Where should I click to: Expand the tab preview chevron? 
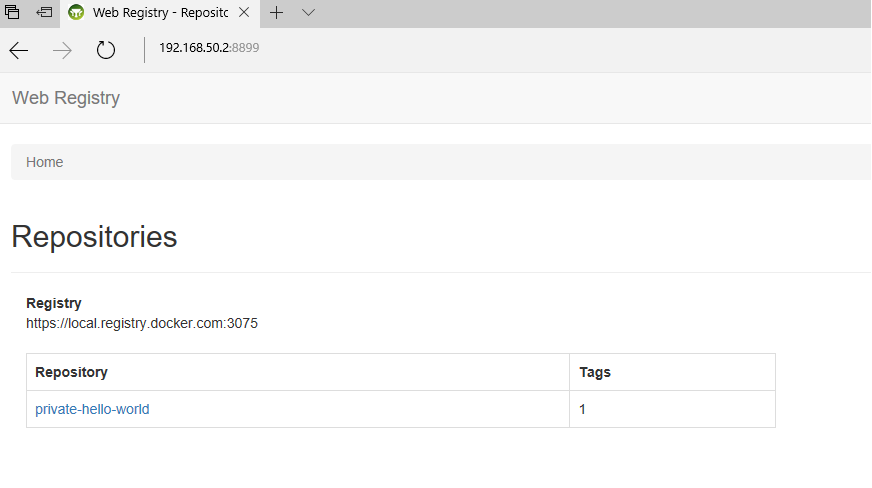click(x=308, y=13)
